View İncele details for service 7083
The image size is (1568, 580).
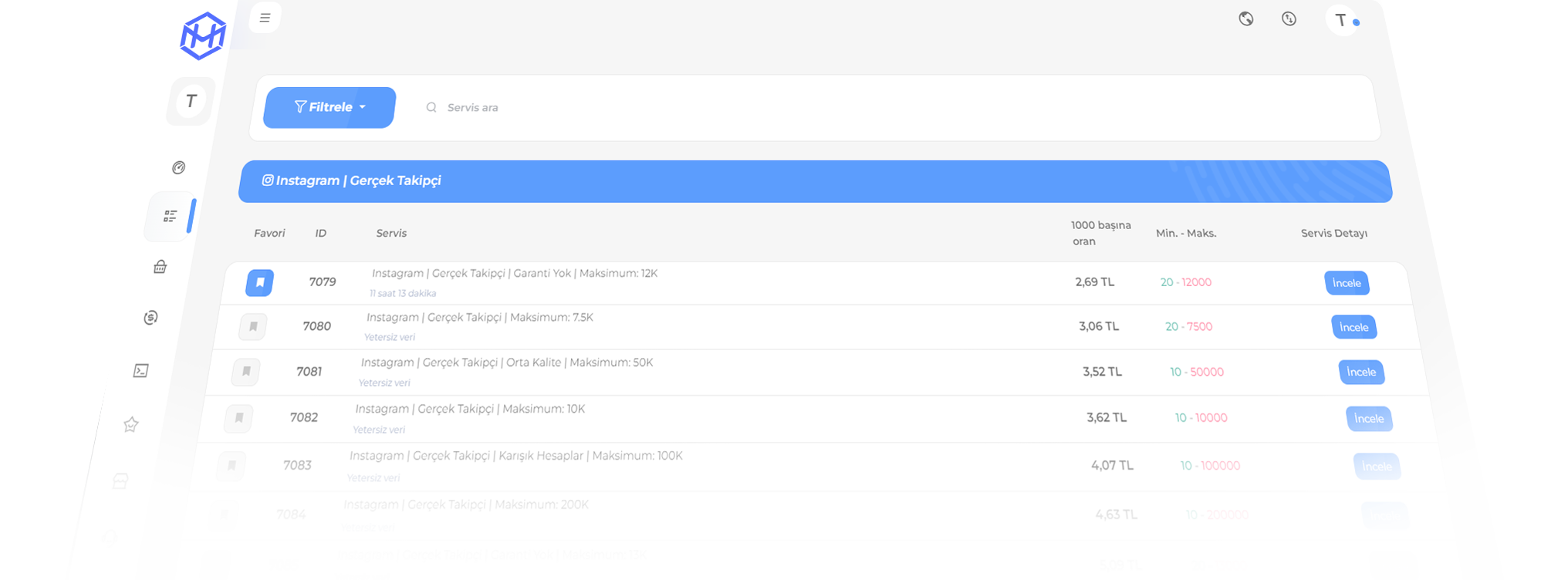coord(1377,466)
